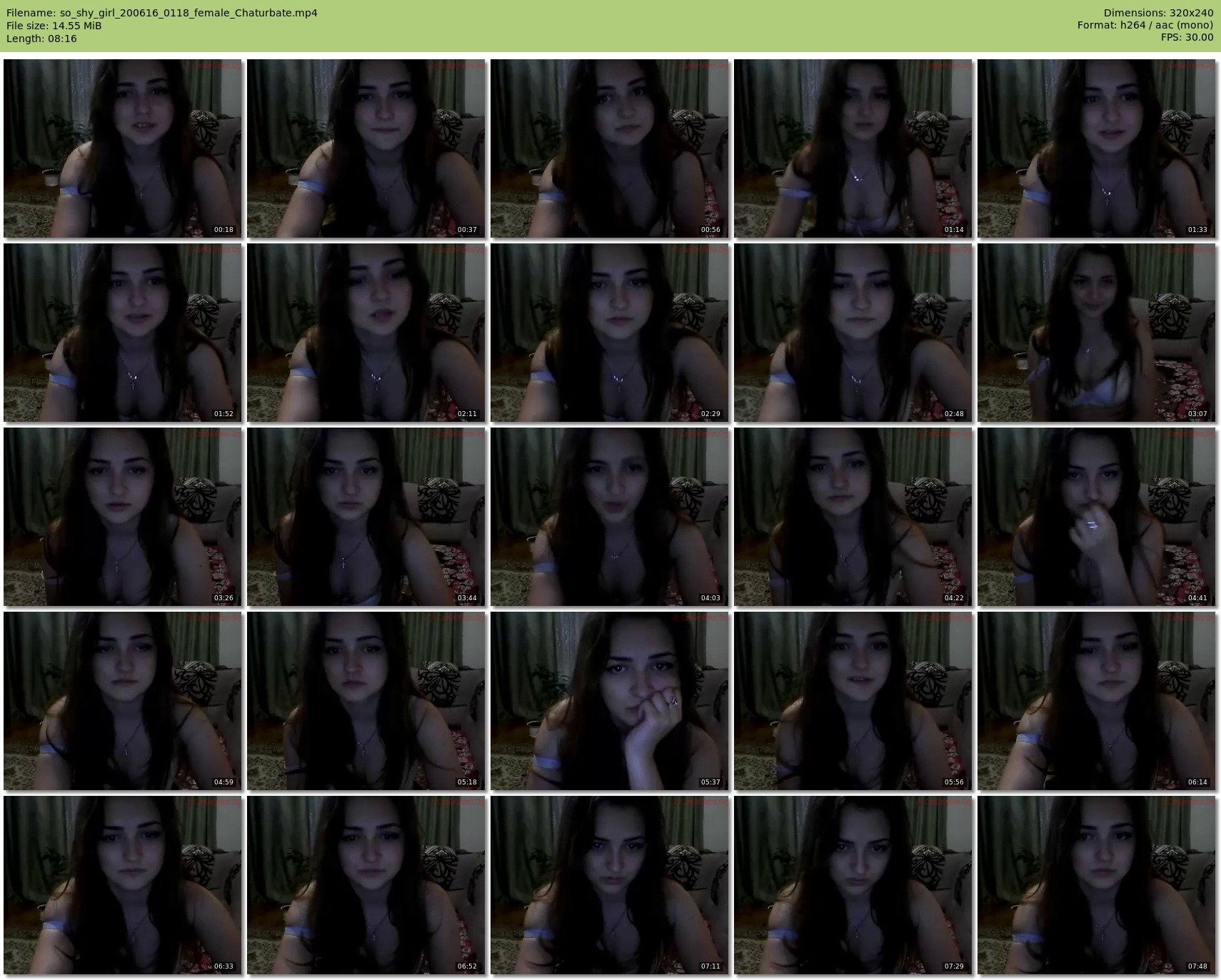The height and width of the screenshot is (980, 1221).
Task: Click the frame marked 02:11
Action: pos(366,333)
